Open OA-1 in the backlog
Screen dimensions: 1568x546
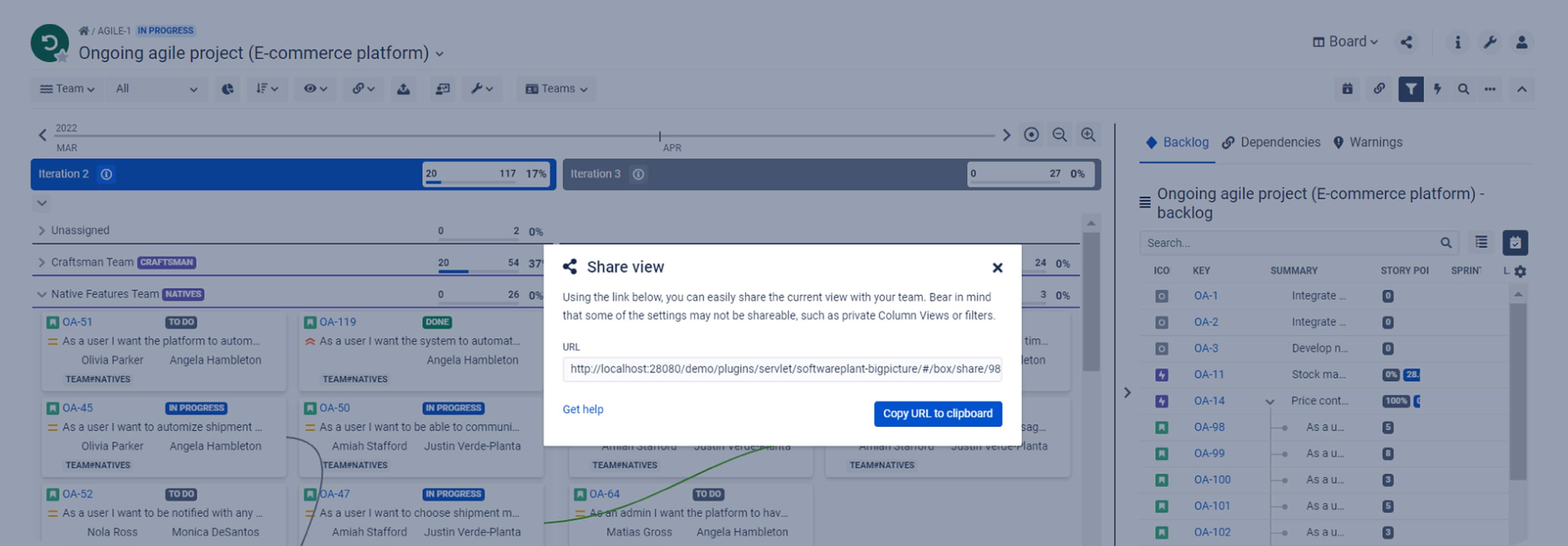click(x=1205, y=296)
